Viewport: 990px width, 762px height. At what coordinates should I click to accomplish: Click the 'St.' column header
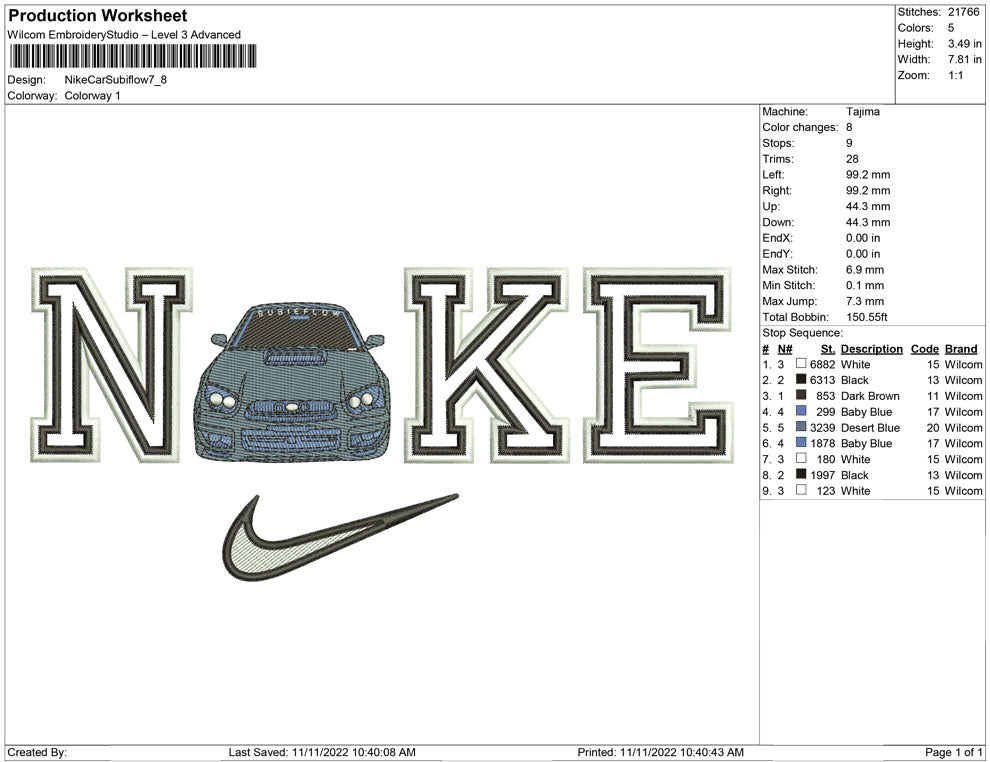coord(828,349)
